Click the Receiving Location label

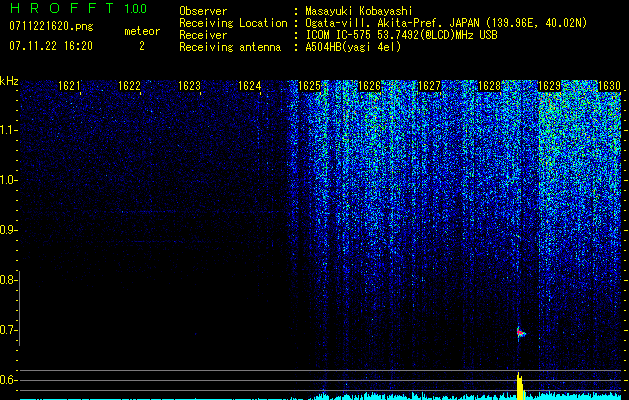click(233, 23)
